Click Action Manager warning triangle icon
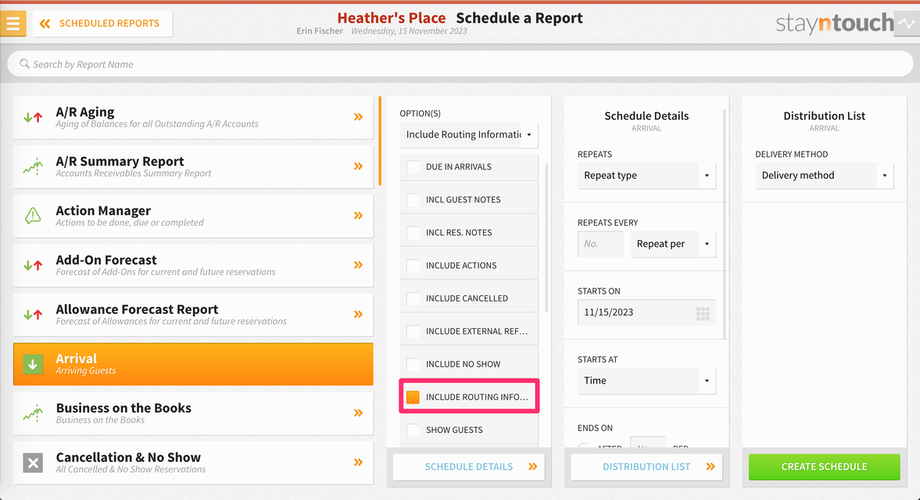920x500 pixels. [x=33, y=215]
